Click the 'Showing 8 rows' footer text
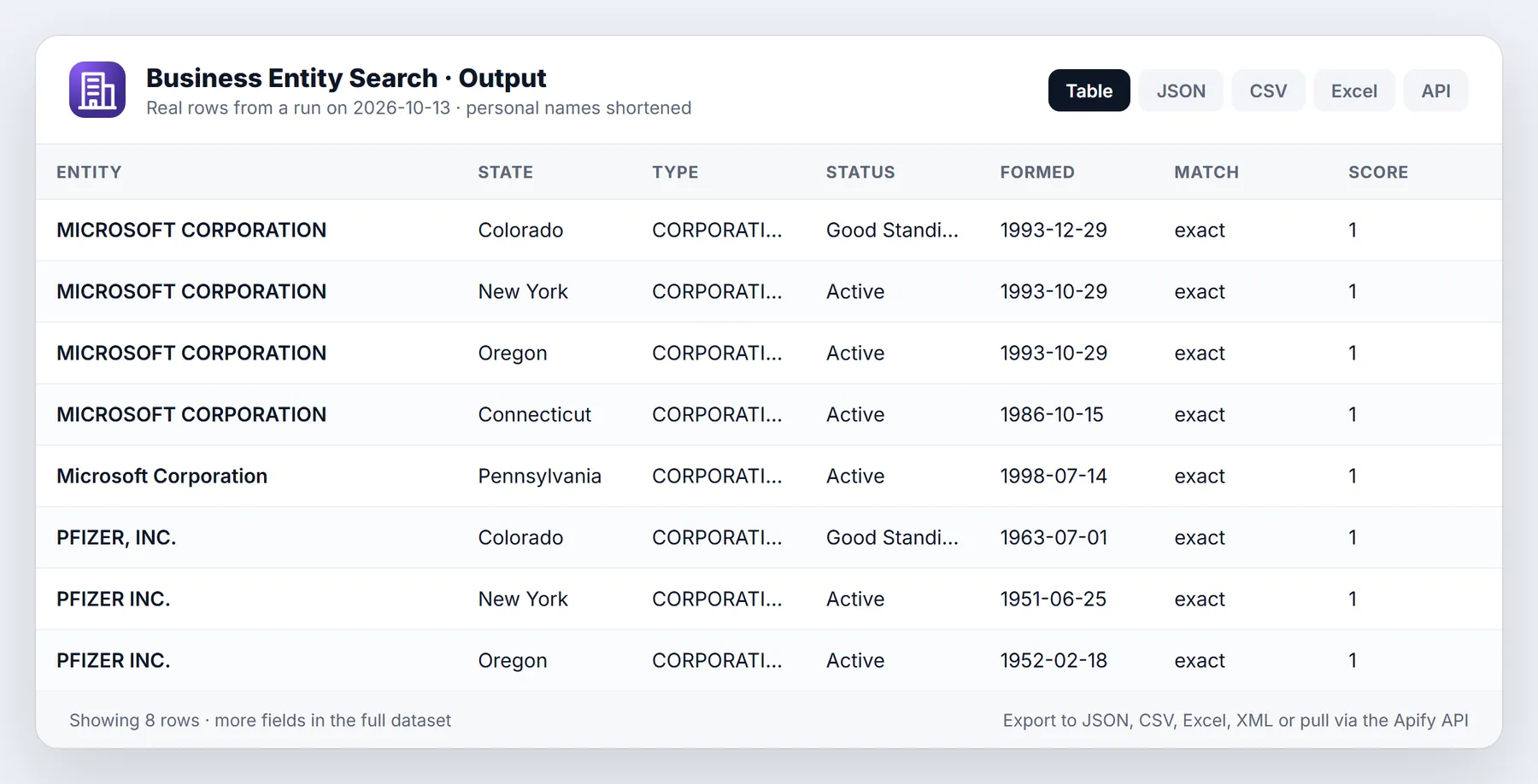The height and width of the screenshot is (784, 1538). tap(260, 720)
